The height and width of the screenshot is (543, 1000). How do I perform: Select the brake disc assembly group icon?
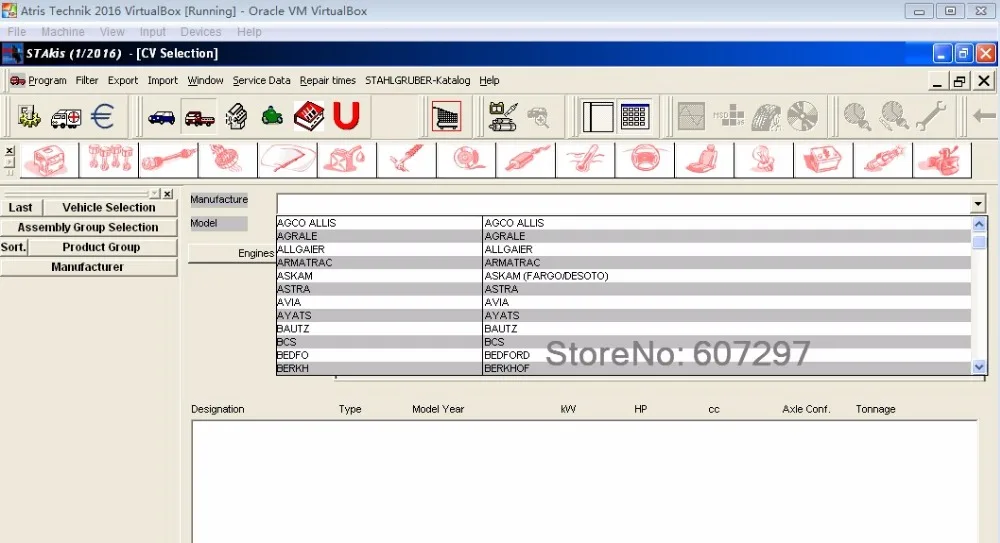tap(466, 160)
